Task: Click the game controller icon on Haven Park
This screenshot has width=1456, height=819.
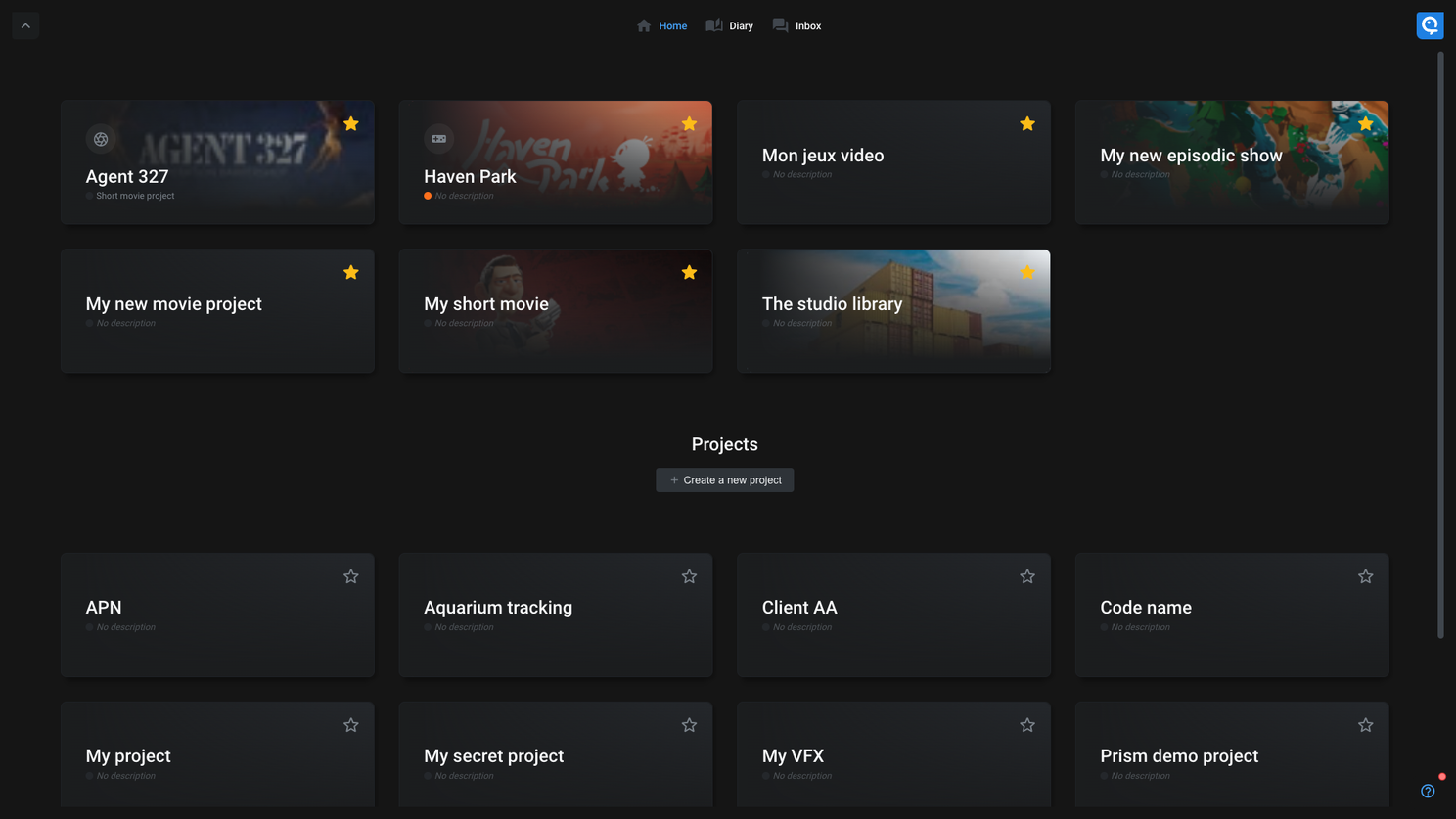Action: pos(438,139)
